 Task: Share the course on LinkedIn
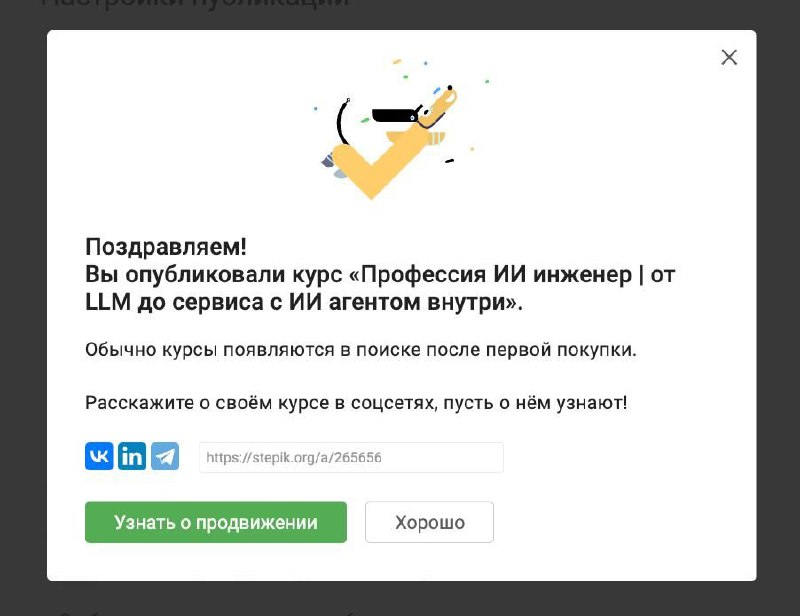(x=132, y=456)
